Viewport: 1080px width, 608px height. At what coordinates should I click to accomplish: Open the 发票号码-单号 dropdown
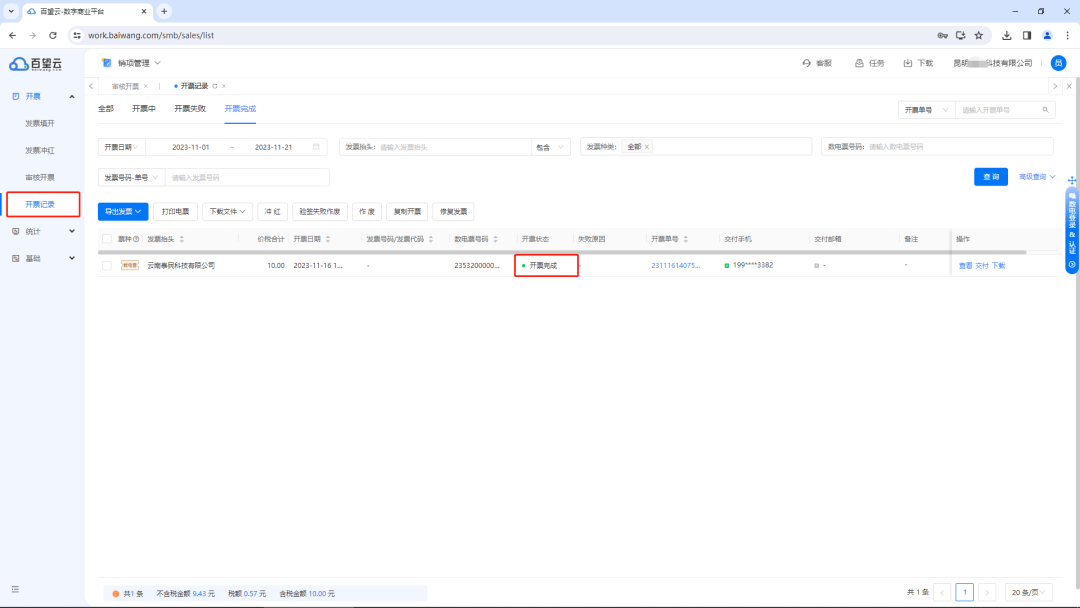click(131, 177)
